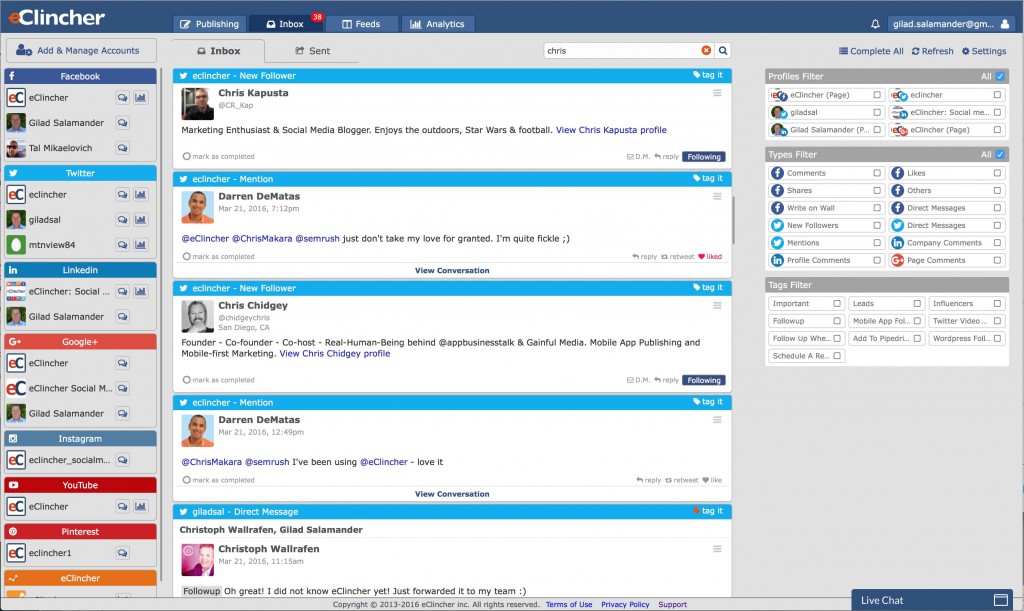Check the Influencers tag filter

pyautogui.click(x=997, y=304)
